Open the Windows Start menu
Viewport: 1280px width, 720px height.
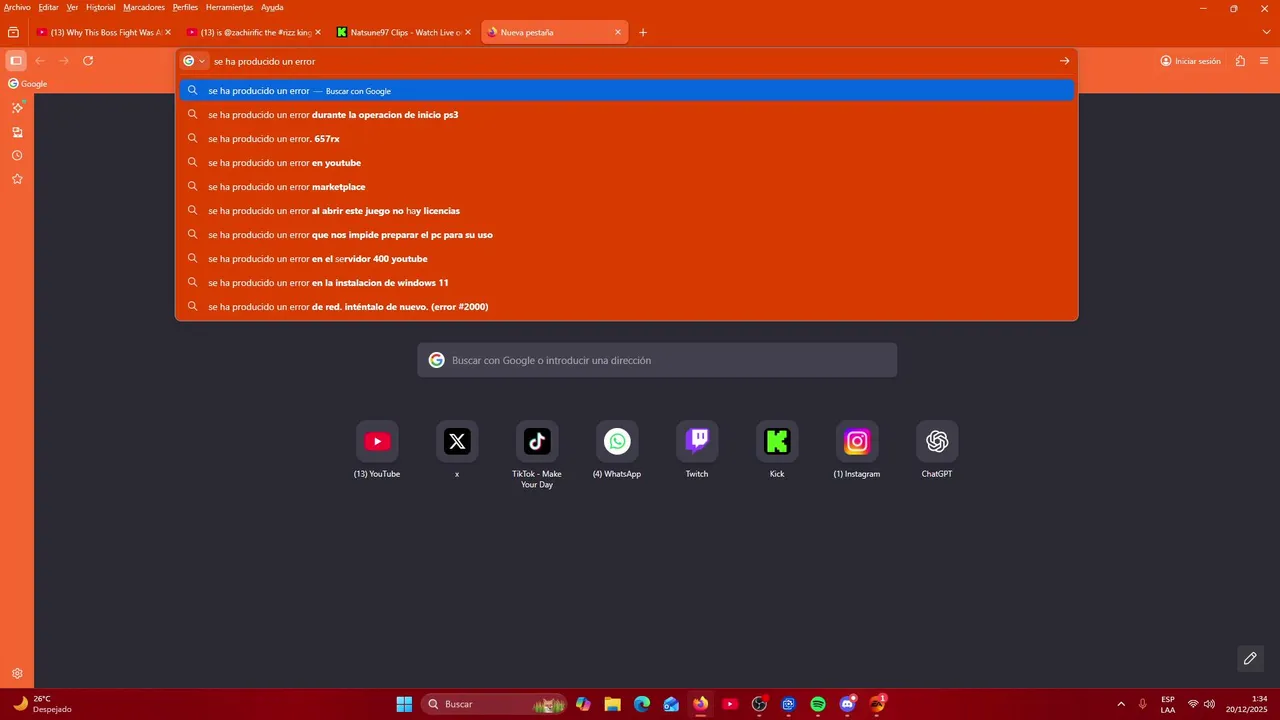tap(404, 704)
